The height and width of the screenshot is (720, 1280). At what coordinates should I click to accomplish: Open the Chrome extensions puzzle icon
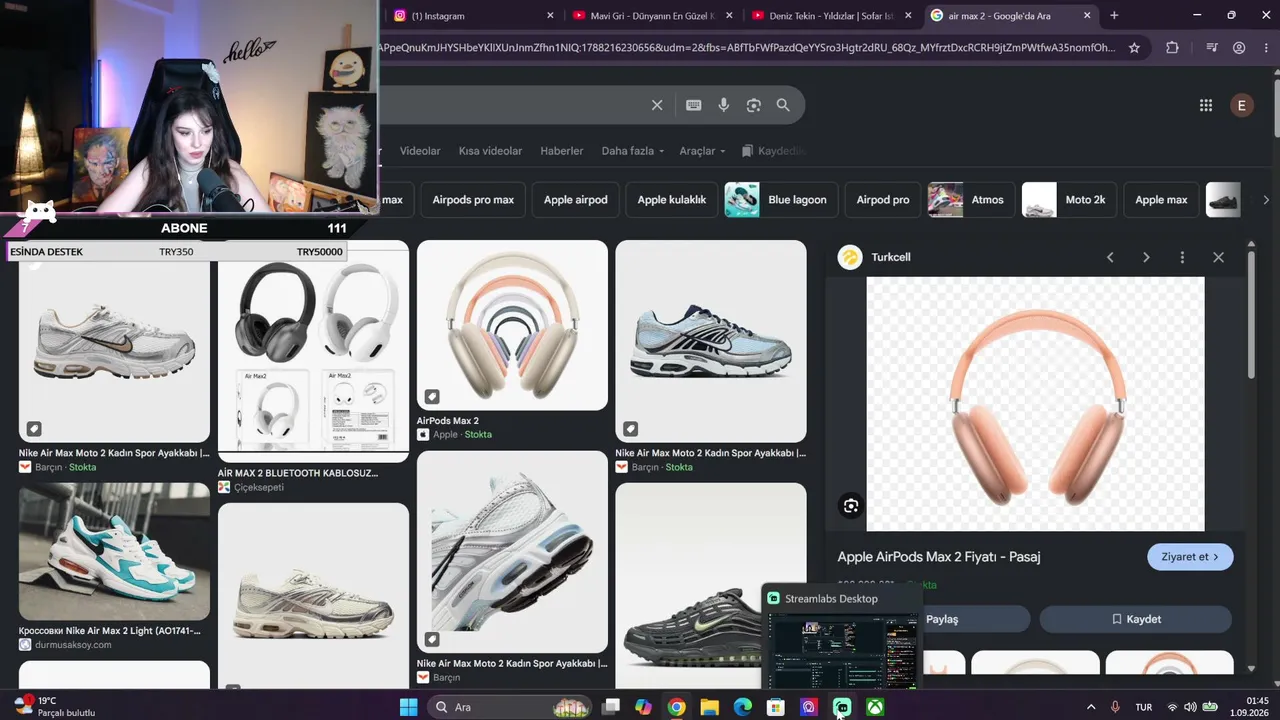[x=1173, y=48]
